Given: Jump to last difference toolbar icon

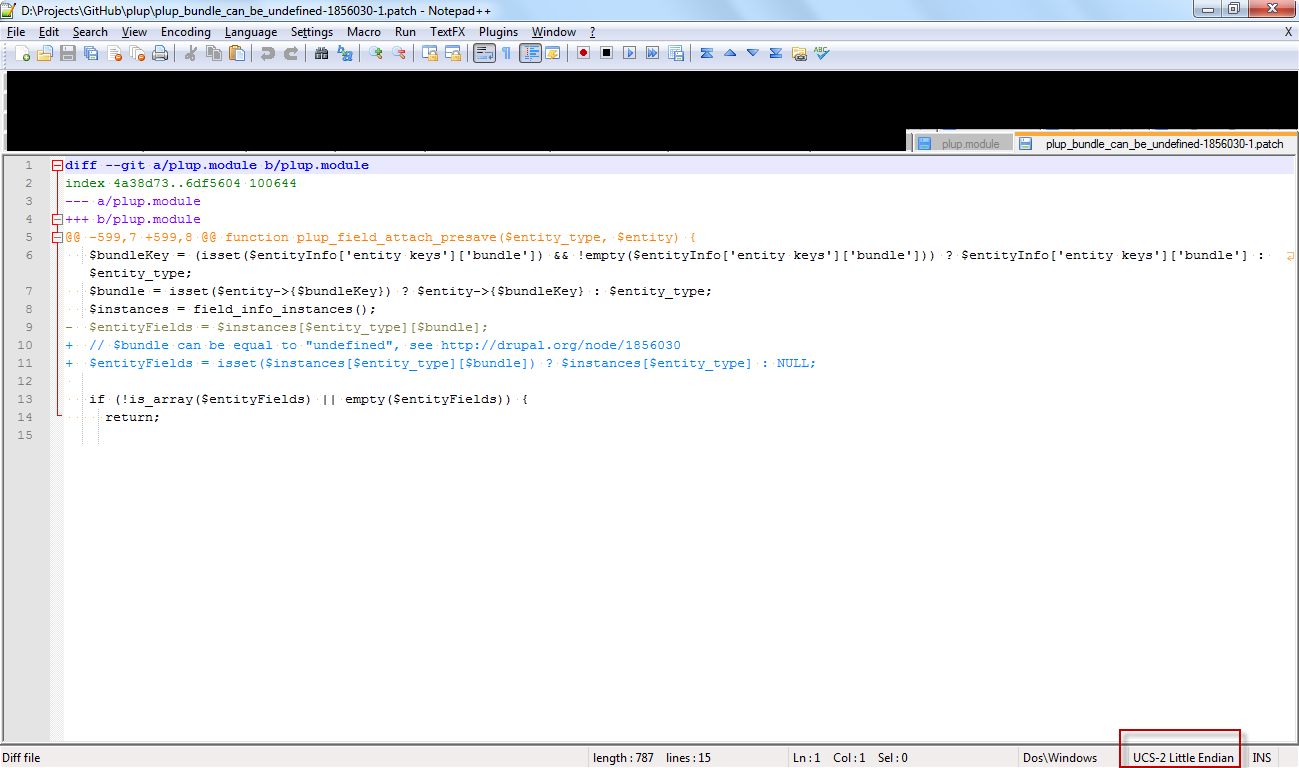Looking at the screenshot, I should tap(775, 53).
